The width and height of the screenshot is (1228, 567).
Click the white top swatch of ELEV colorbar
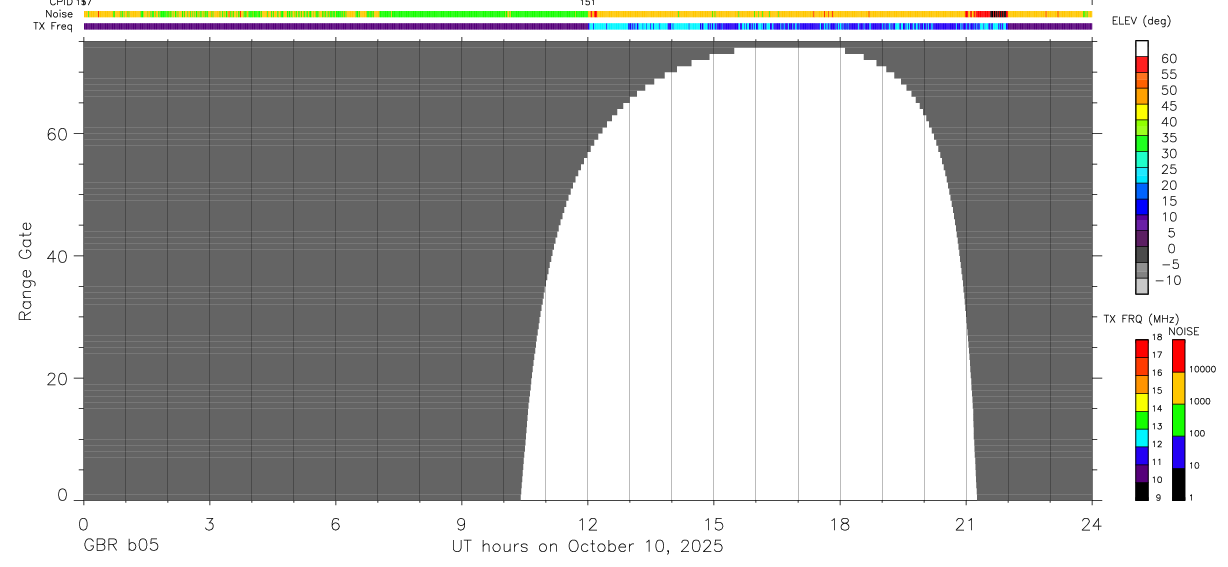click(1142, 48)
